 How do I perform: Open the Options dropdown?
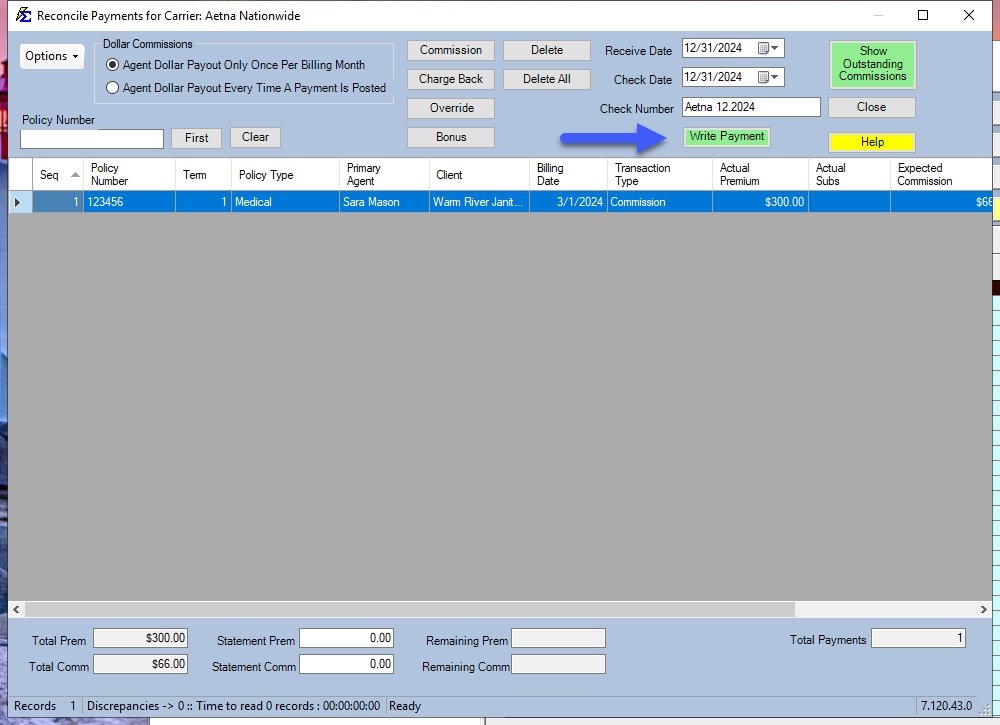pos(51,56)
